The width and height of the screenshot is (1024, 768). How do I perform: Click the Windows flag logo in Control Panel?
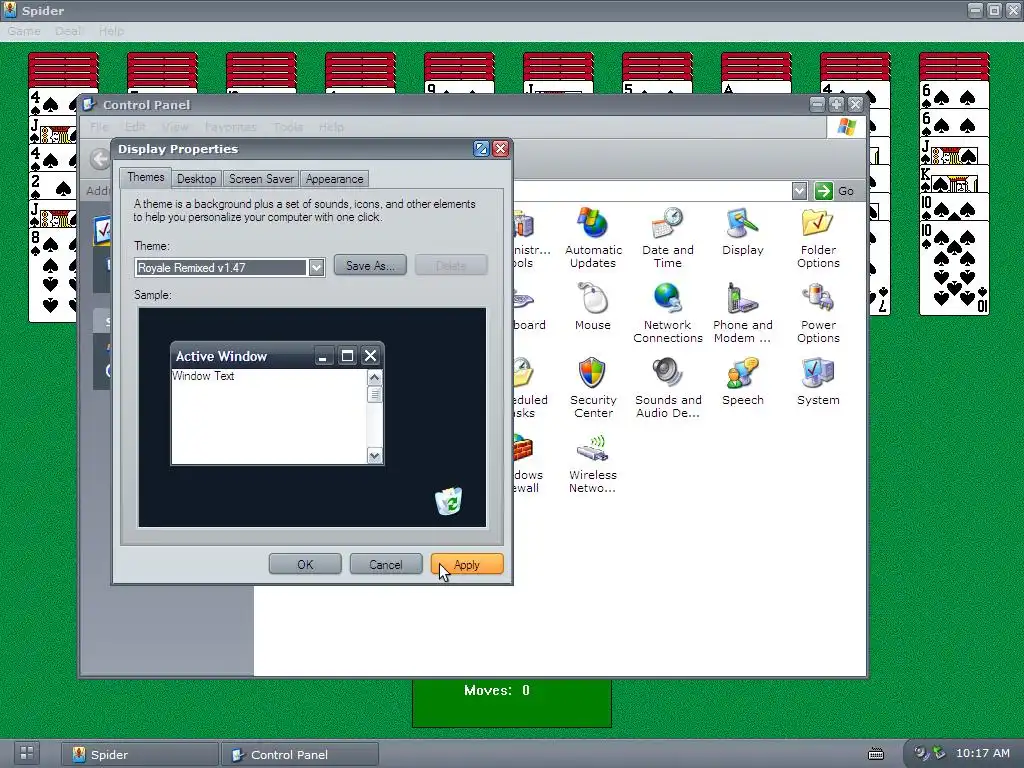coord(846,127)
